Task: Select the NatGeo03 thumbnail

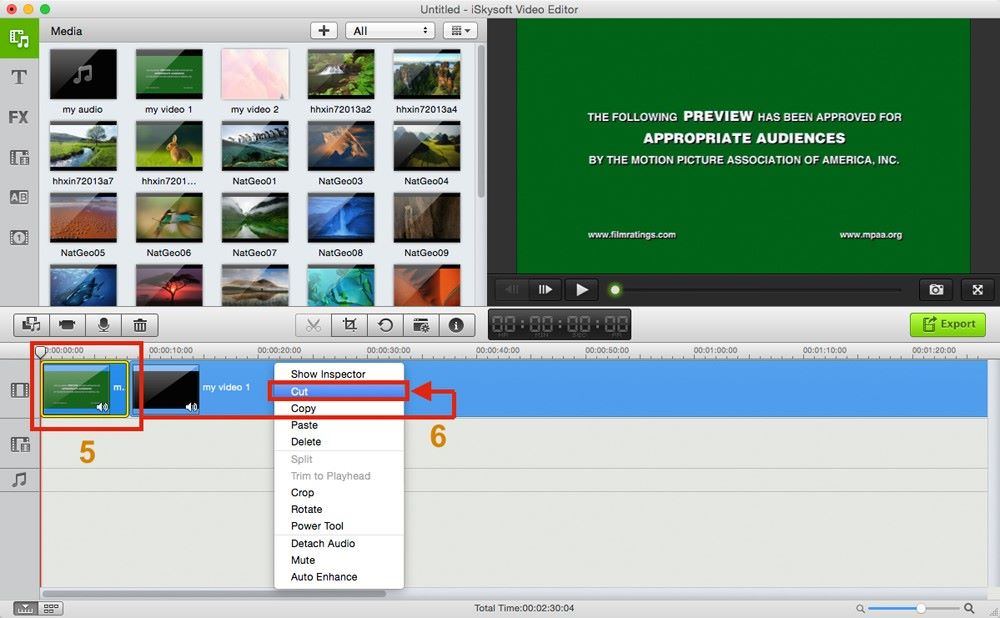Action: pyautogui.click(x=341, y=146)
